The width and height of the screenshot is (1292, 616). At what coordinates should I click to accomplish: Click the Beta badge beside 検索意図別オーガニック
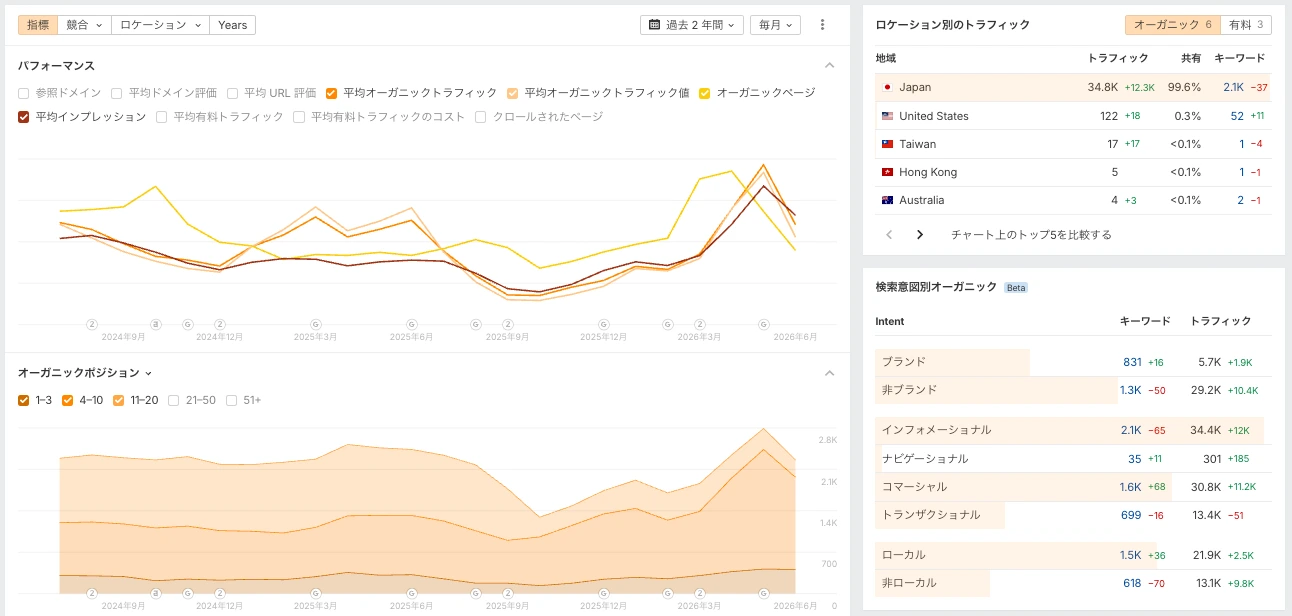pyautogui.click(x=1016, y=288)
